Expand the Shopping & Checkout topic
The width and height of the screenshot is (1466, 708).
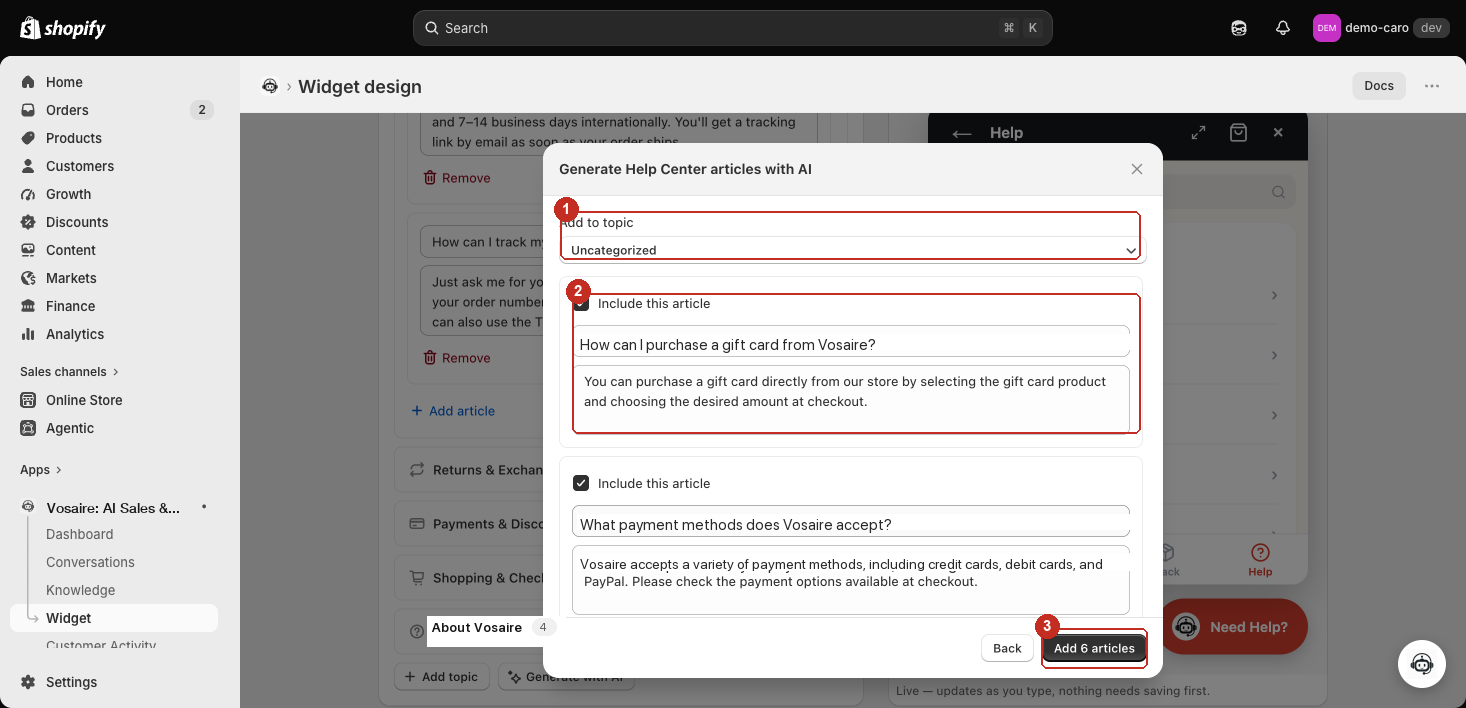coord(470,578)
